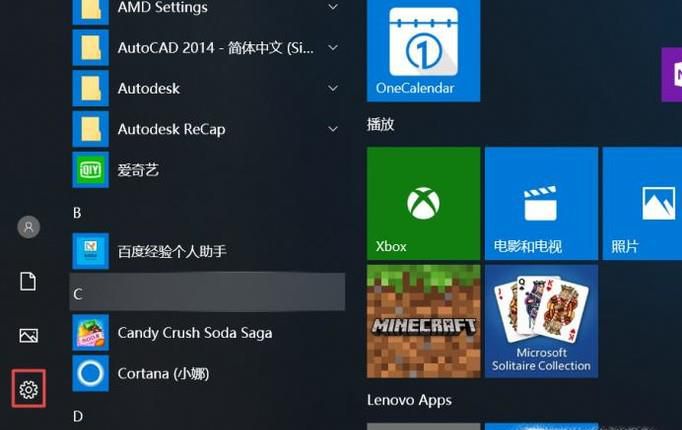Open Microsoft Solitaire Collection tile

click(x=541, y=321)
